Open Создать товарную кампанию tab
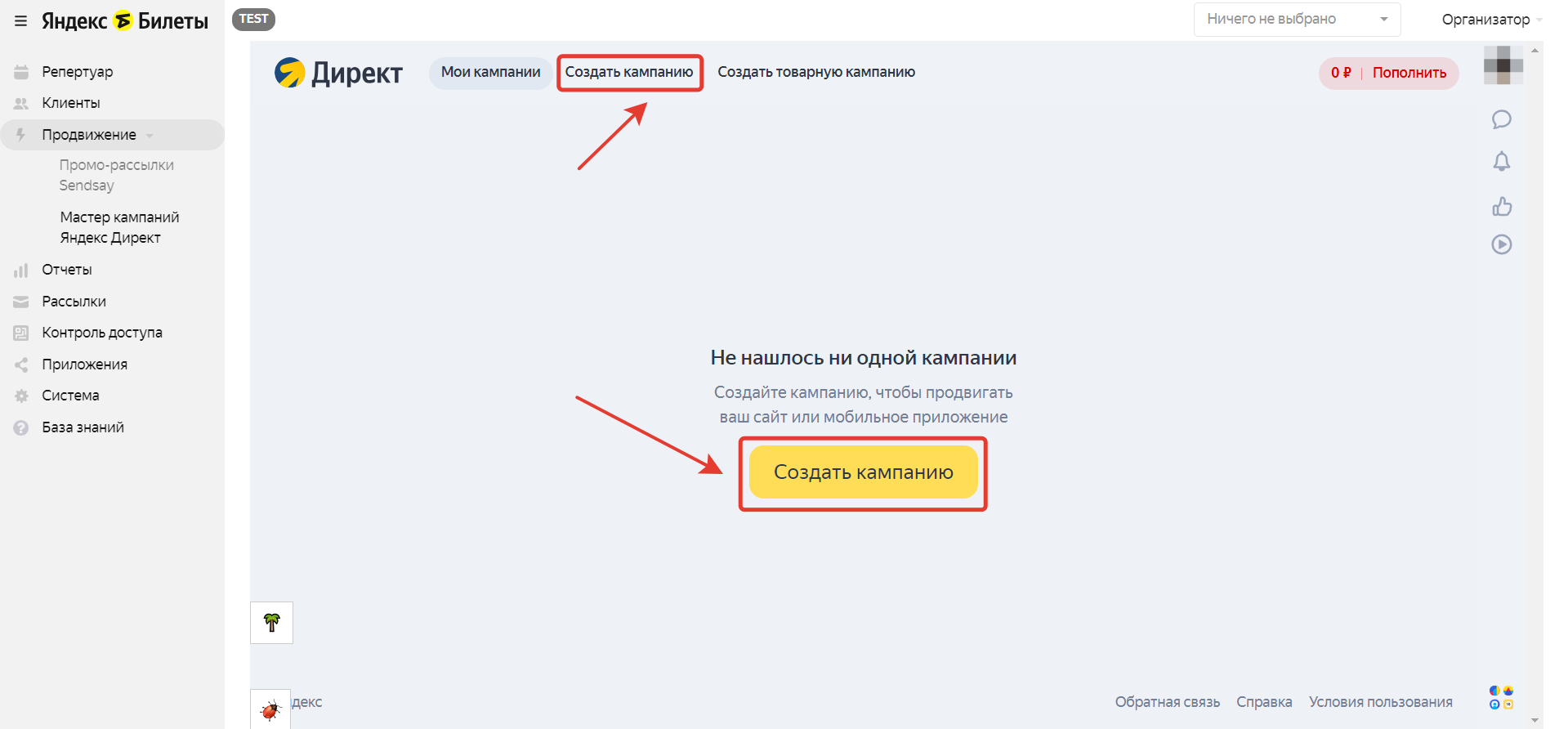This screenshot has width=1568, height=729. [x=816, y=72]
